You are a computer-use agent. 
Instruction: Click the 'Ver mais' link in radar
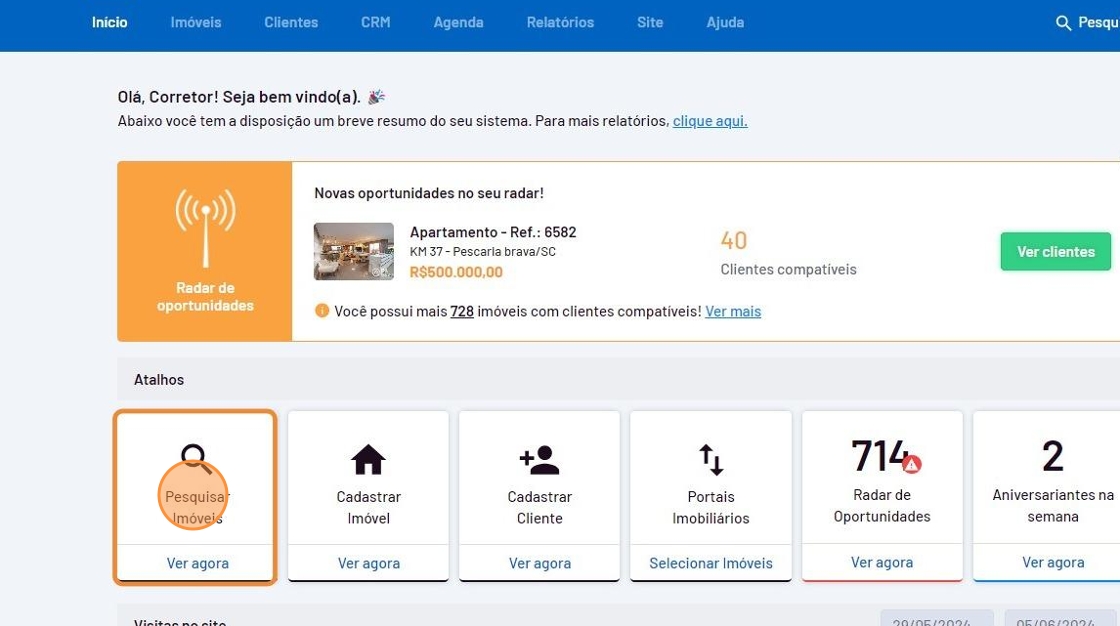coord(733,312)
